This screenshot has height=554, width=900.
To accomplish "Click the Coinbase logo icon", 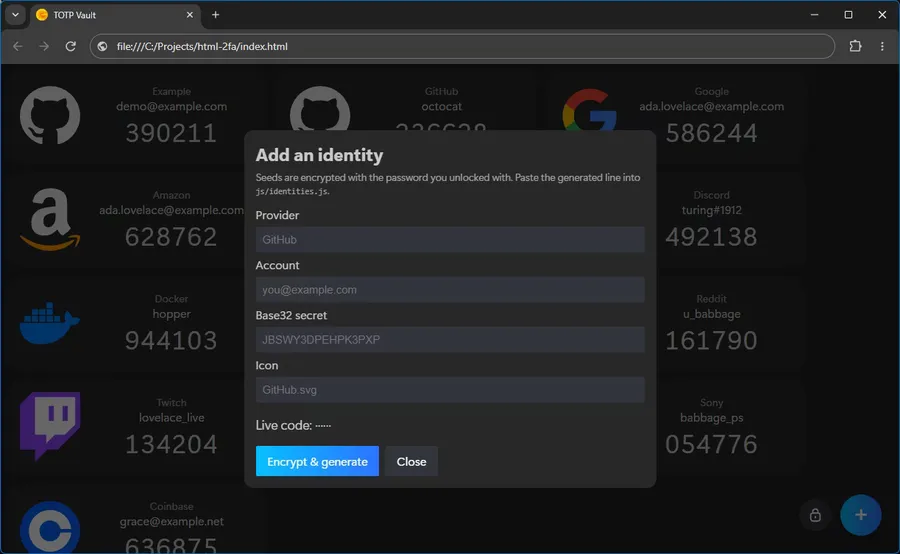I will [50, 527].
